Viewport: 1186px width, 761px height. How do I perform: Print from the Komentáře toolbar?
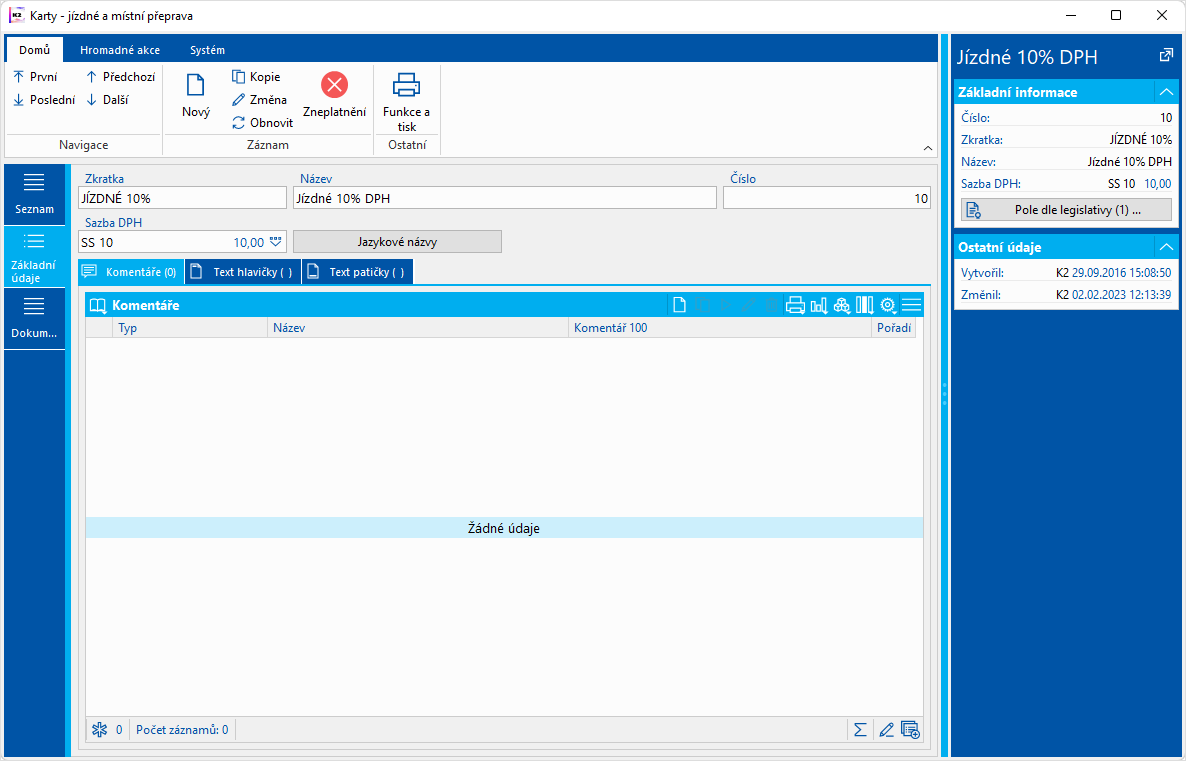[795, 305]
